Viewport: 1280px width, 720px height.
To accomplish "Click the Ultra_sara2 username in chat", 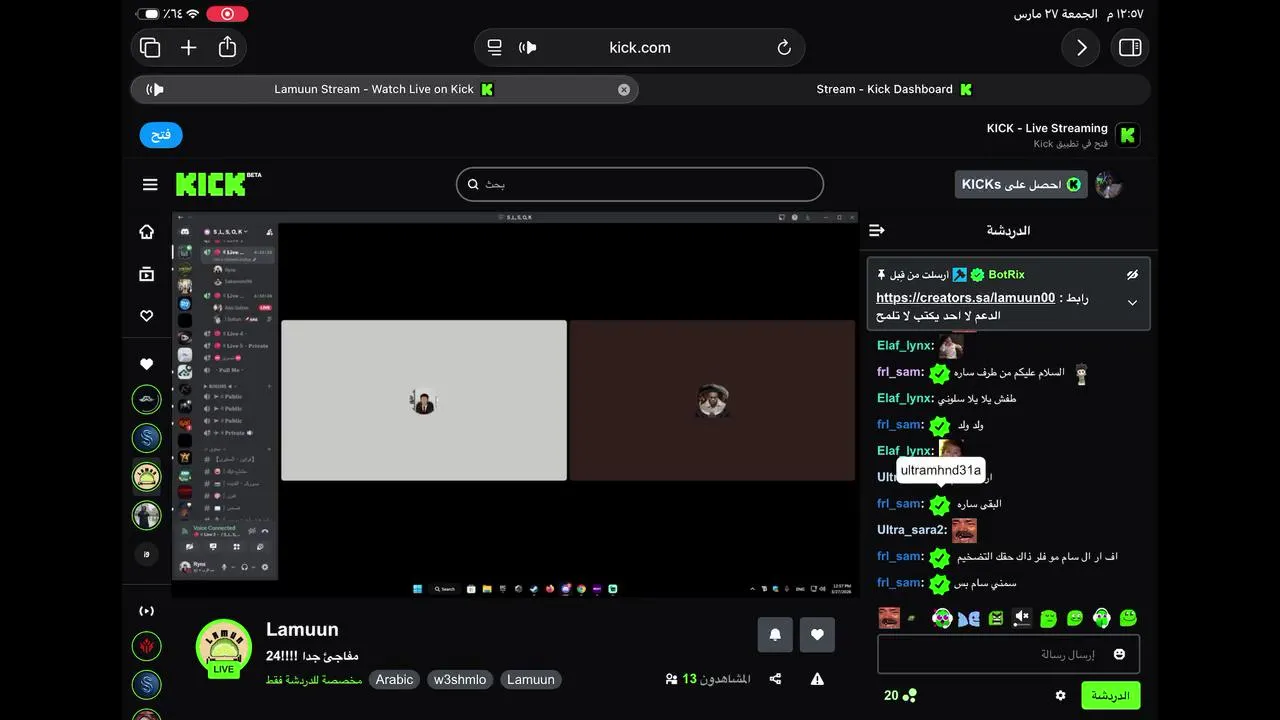I will click(x=911, y=530).
